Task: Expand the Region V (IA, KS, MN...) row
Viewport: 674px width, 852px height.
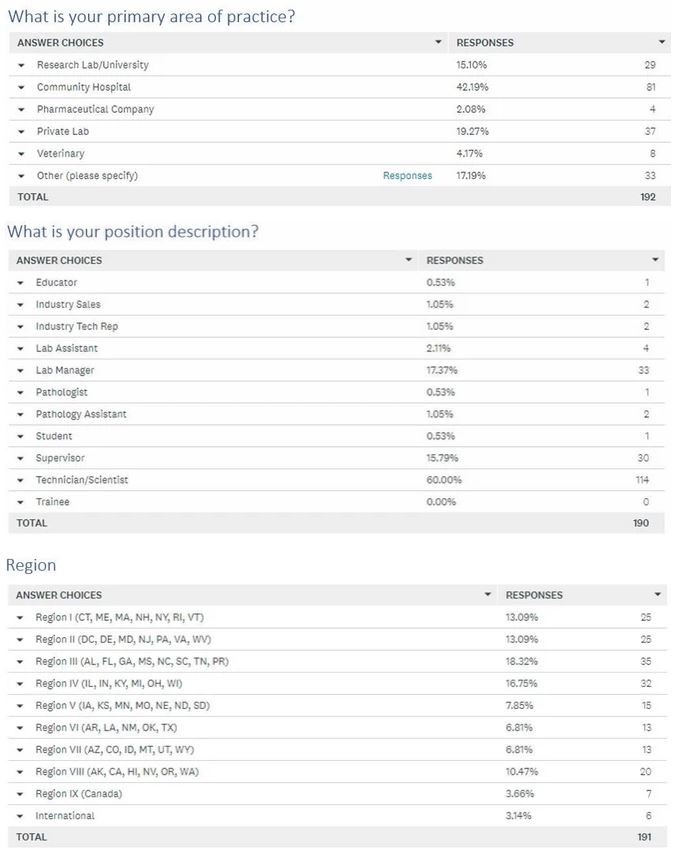Action: (x=22, y=705)
